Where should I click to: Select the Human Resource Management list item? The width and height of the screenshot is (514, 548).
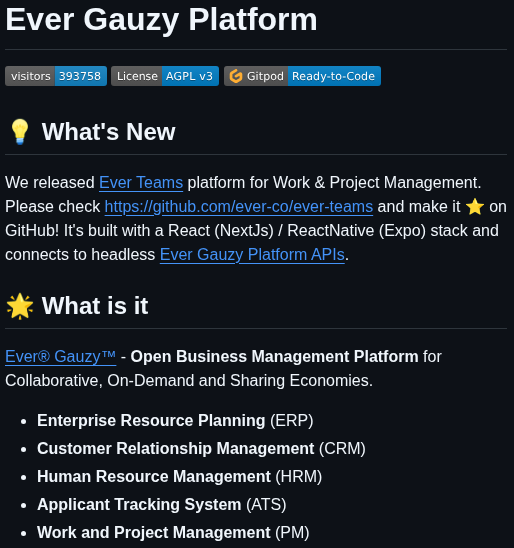click(180, 476)
